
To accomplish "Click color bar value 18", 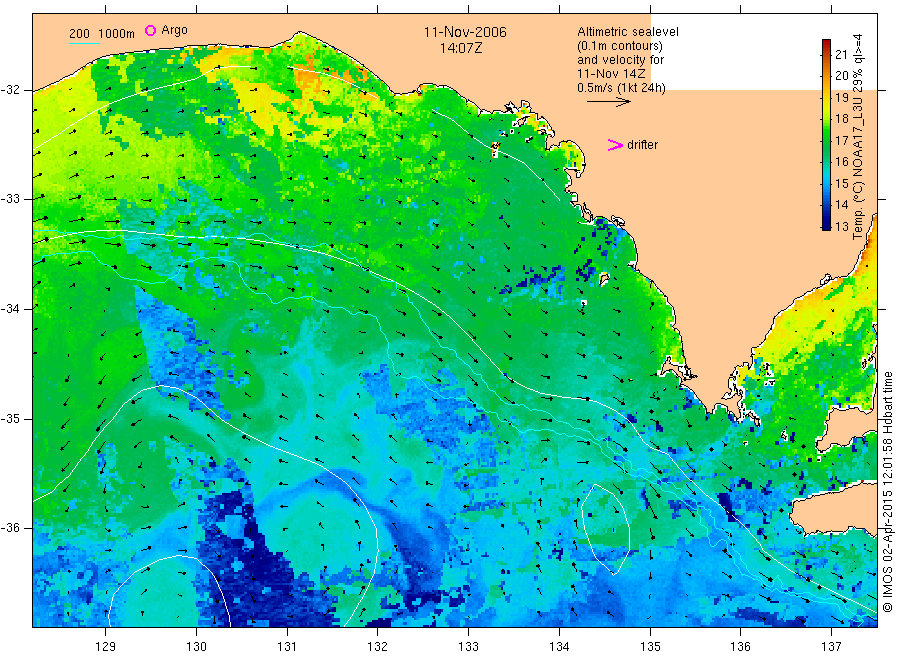I will pyautogui.click(x=841, y=119).
